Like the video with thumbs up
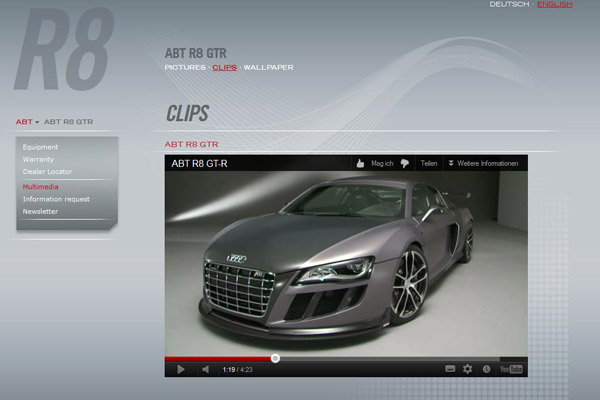The image size is (600, 400). click(x=359, y=163)
